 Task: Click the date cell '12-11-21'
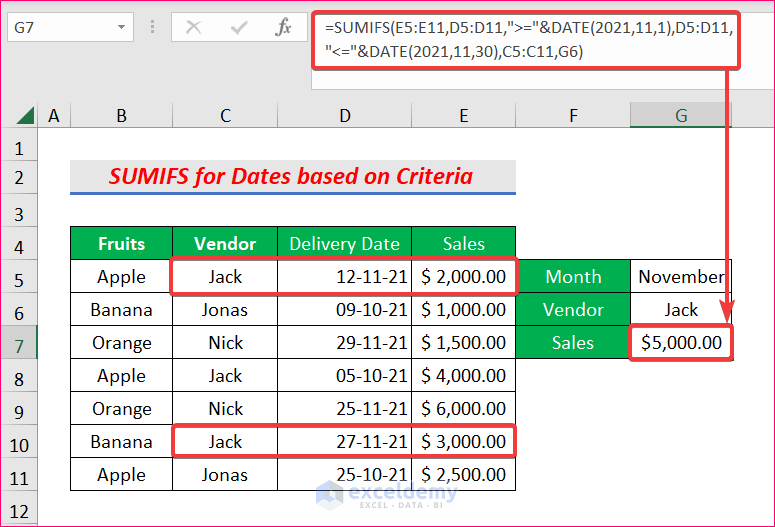point(344,276)
